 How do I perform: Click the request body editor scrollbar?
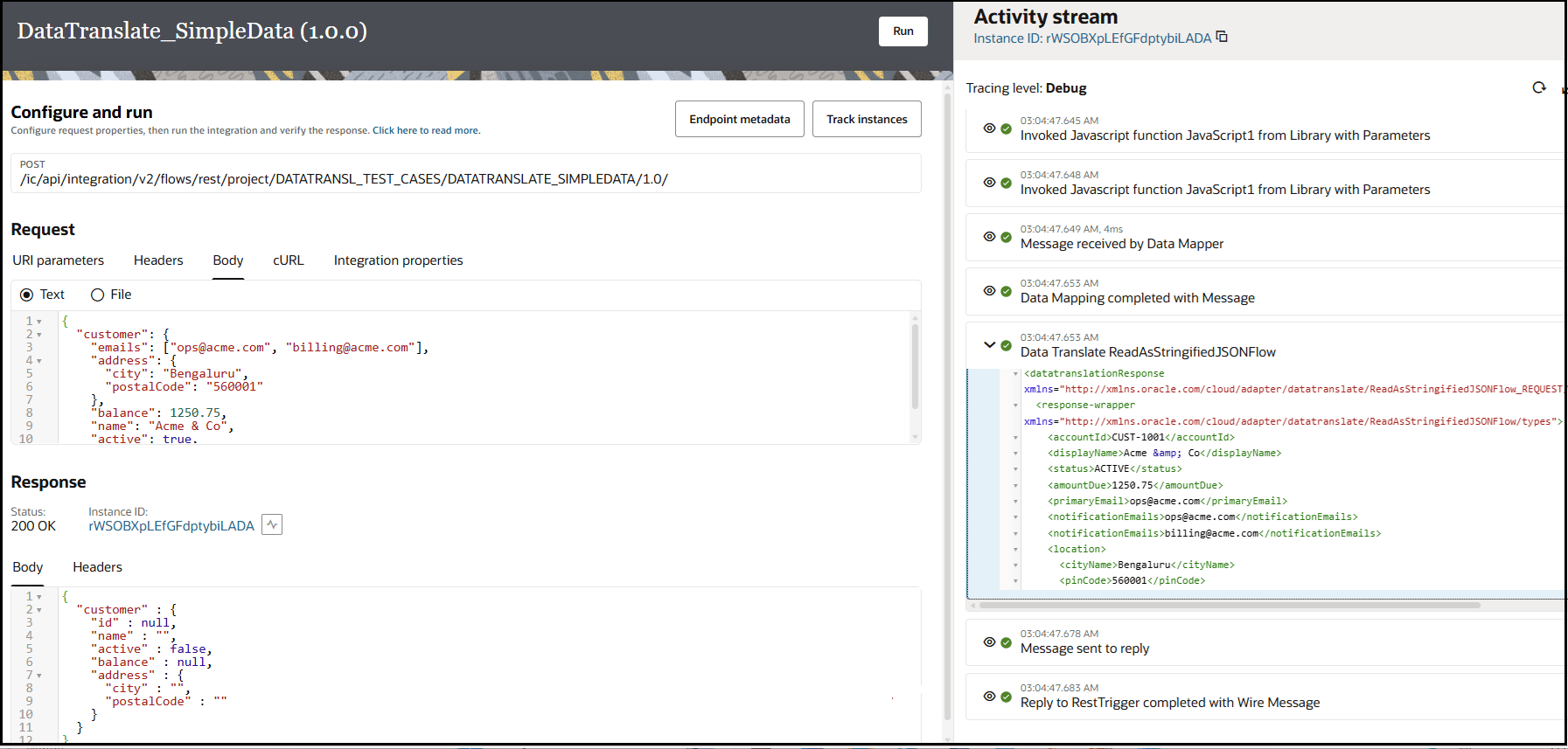916,367
